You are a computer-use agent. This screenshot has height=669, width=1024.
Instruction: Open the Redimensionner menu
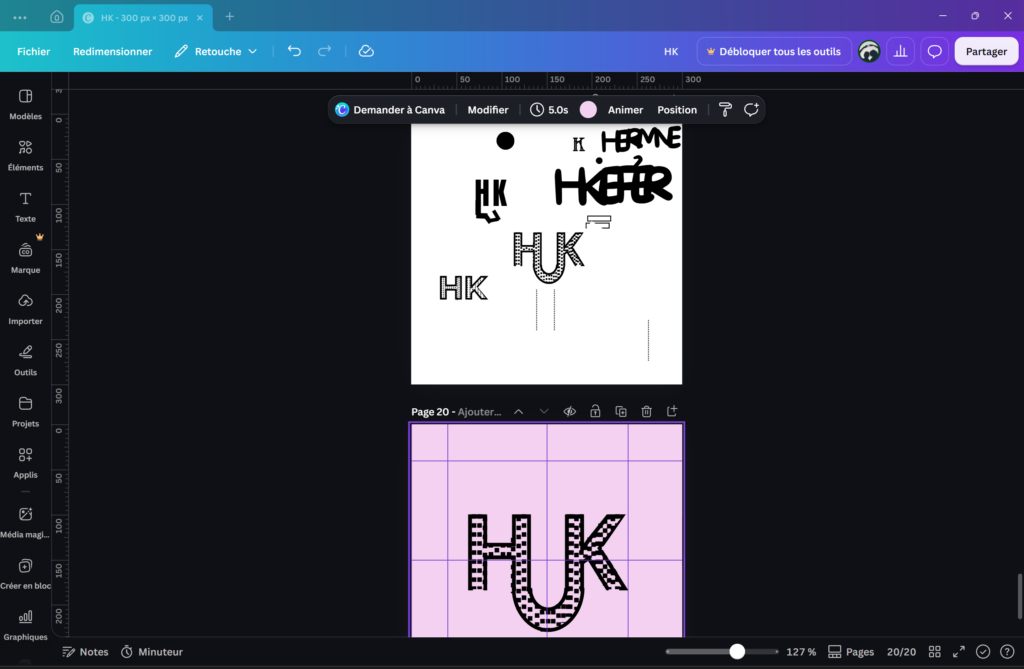tap(112, 51)
